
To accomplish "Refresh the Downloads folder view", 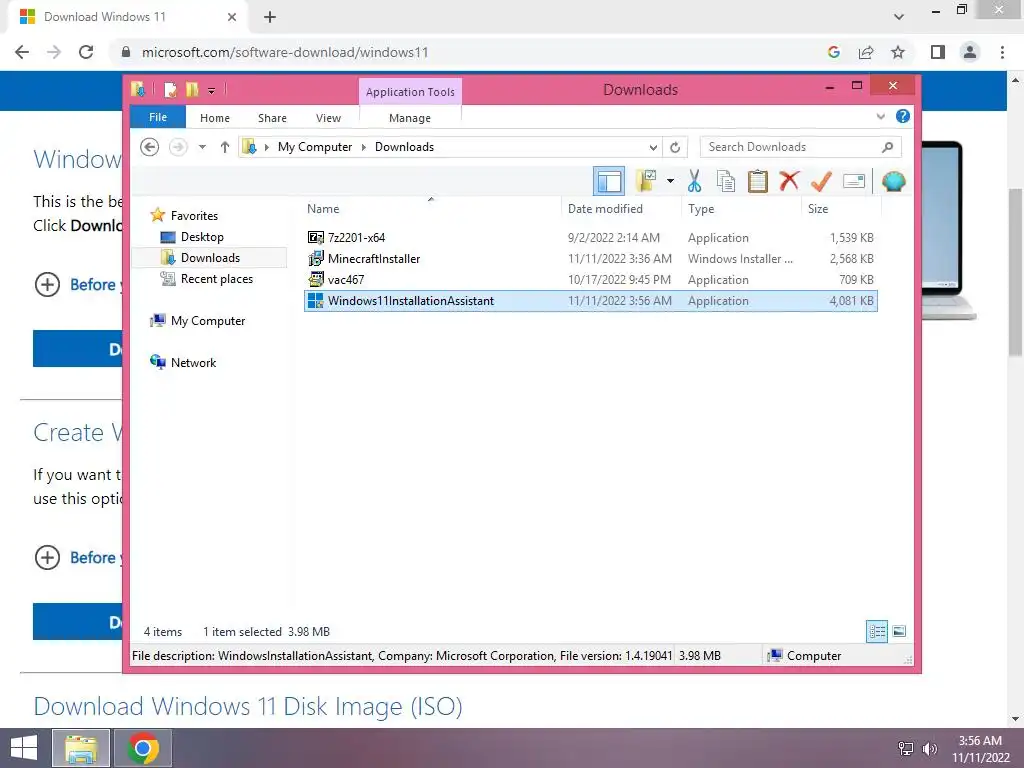I will [x=675, y=148].
